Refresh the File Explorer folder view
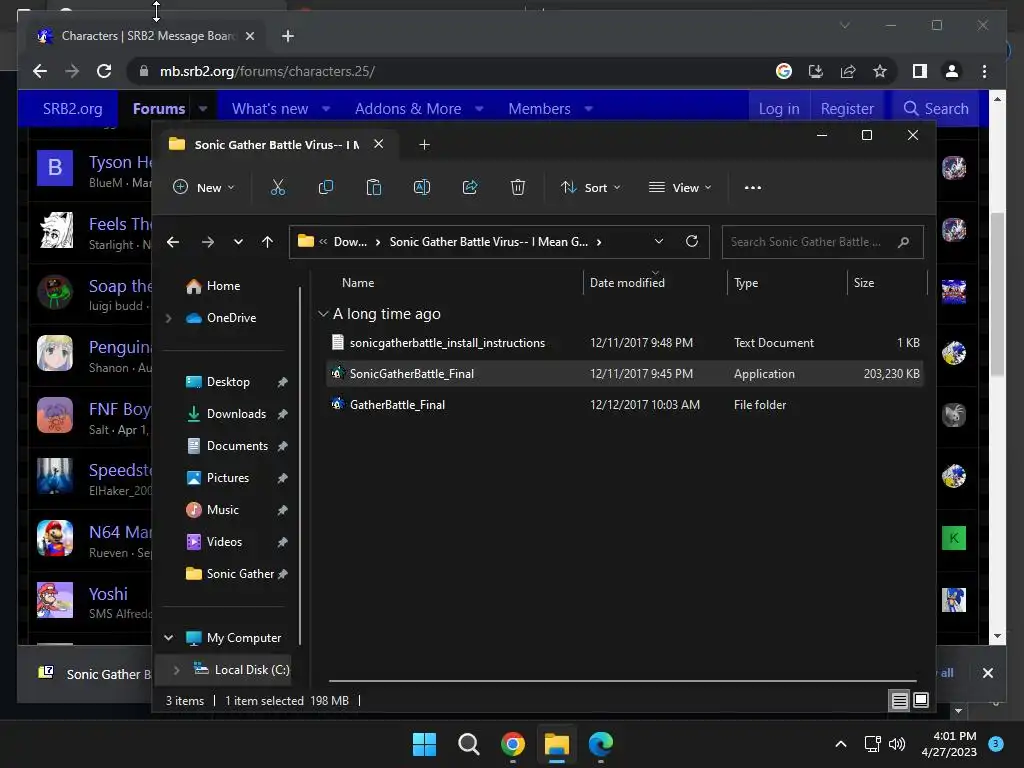The image size is (1024, 768). click(x=692, y=242)
